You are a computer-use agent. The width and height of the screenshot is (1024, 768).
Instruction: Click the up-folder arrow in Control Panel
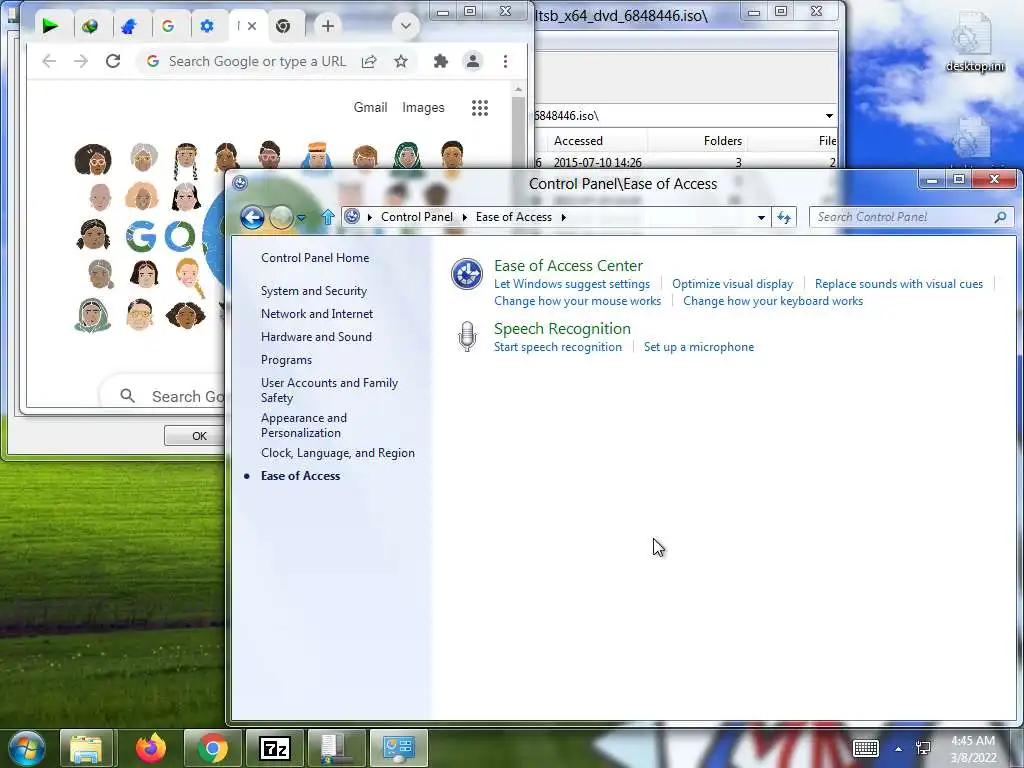[328, 217]
